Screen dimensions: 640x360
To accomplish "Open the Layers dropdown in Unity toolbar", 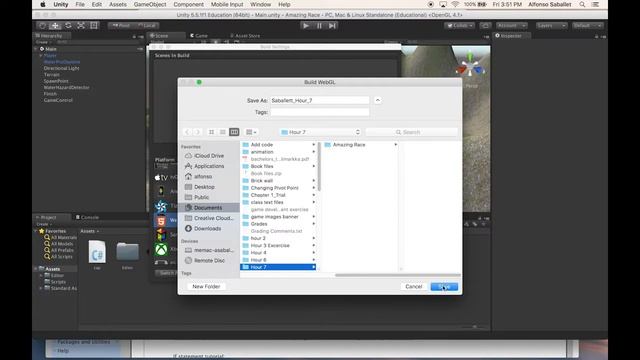I will [x=551, y=26].
